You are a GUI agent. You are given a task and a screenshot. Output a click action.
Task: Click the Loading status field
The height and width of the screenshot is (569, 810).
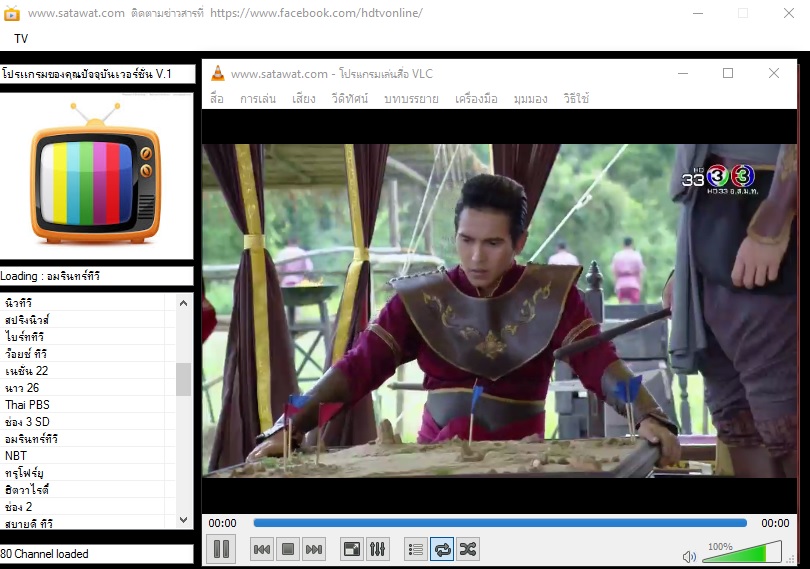[97, 276]
